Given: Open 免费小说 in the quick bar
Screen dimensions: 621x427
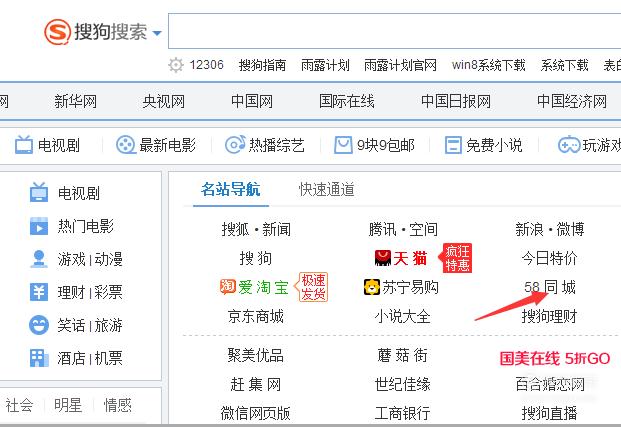Looking at the screenshot, I should tap(494, 145).
